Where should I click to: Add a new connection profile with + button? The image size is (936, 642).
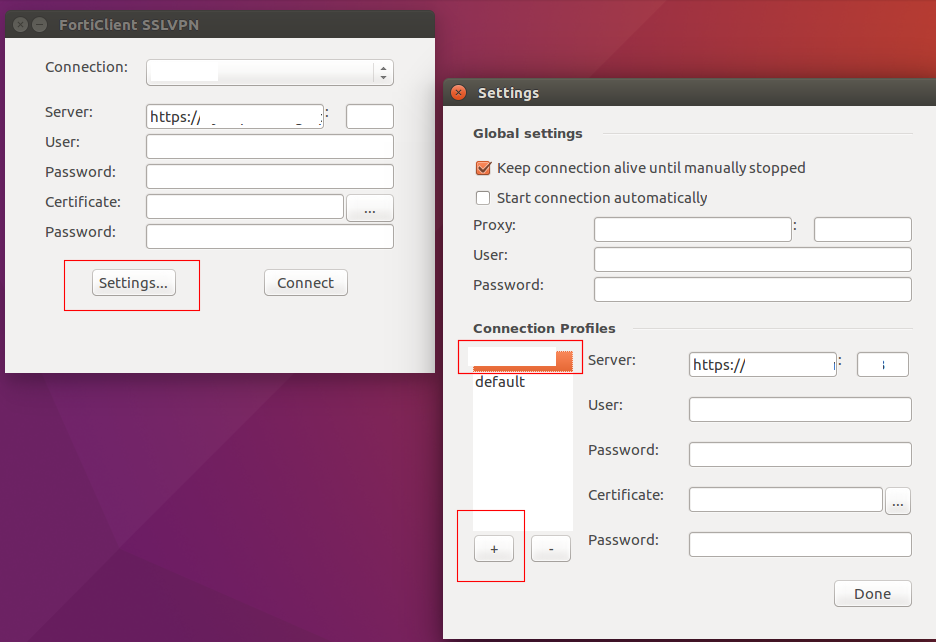(494, 549)
